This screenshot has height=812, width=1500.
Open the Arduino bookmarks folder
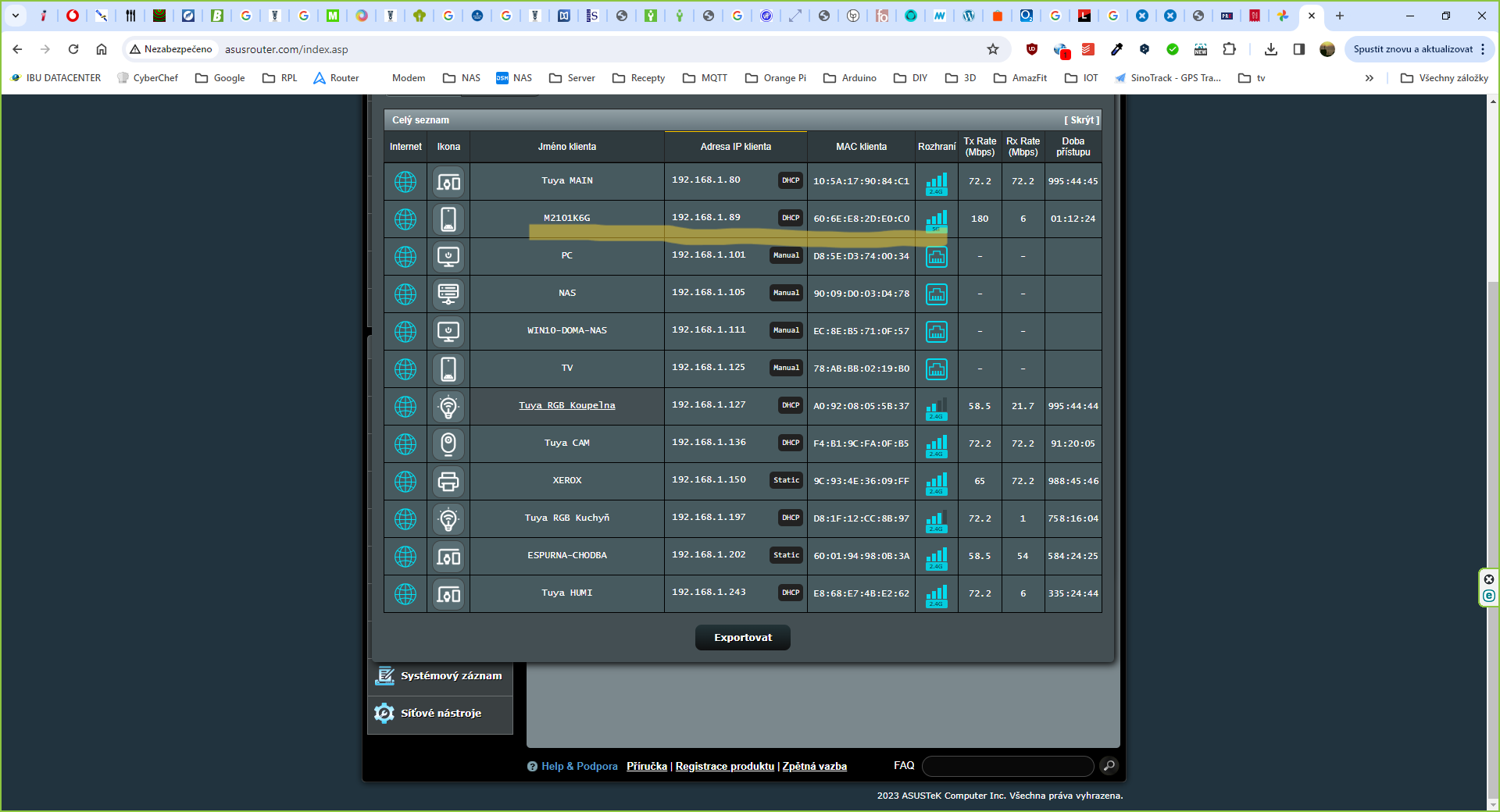pos(850,78)
